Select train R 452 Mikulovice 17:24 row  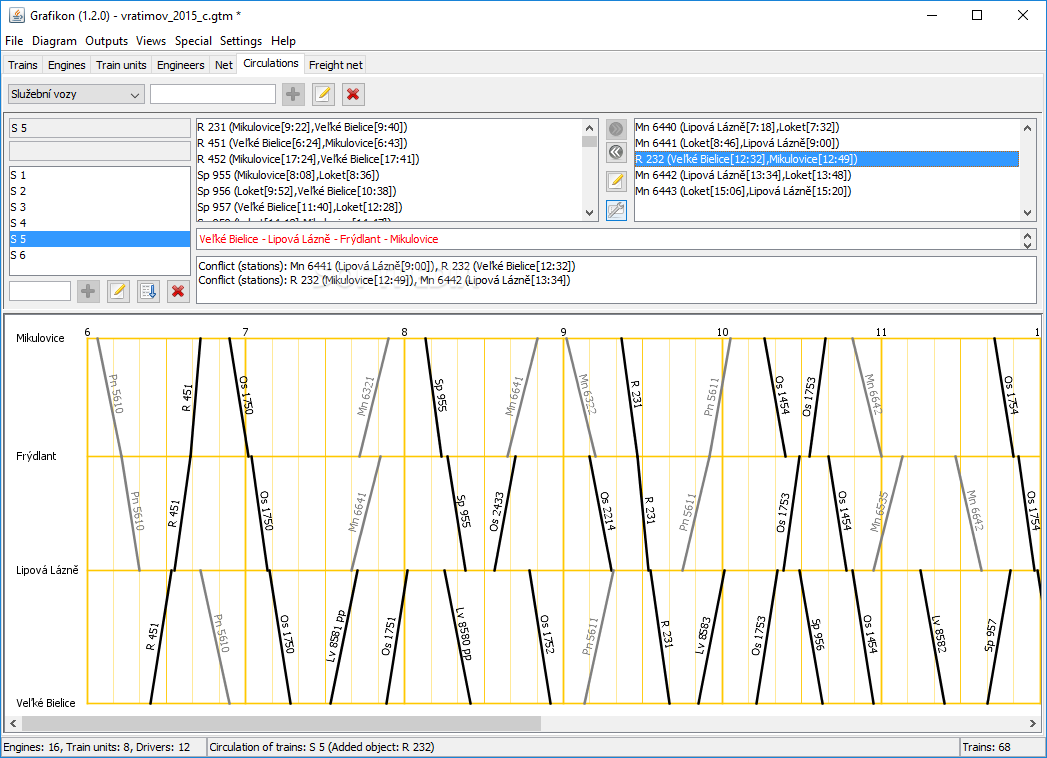389,159
